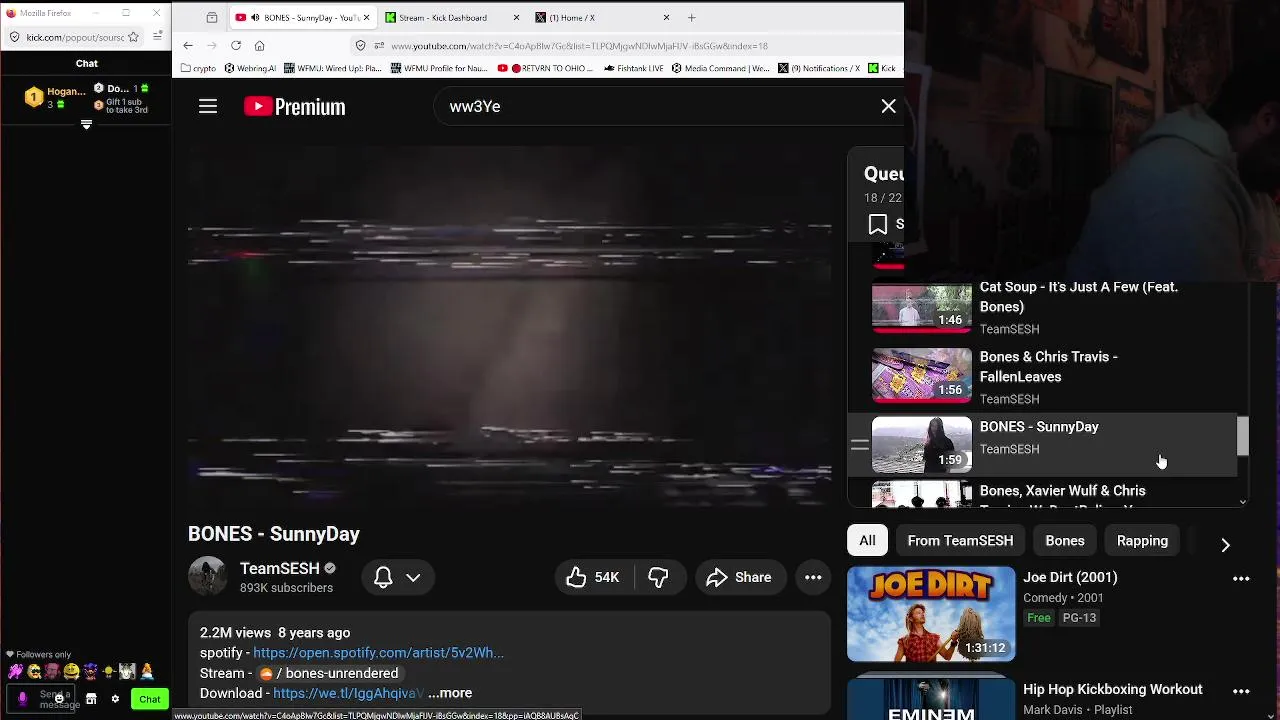Open bones-unrendered SoundCloud stream link
This screenshot has height=720, width=1280.
coord(329,673)
